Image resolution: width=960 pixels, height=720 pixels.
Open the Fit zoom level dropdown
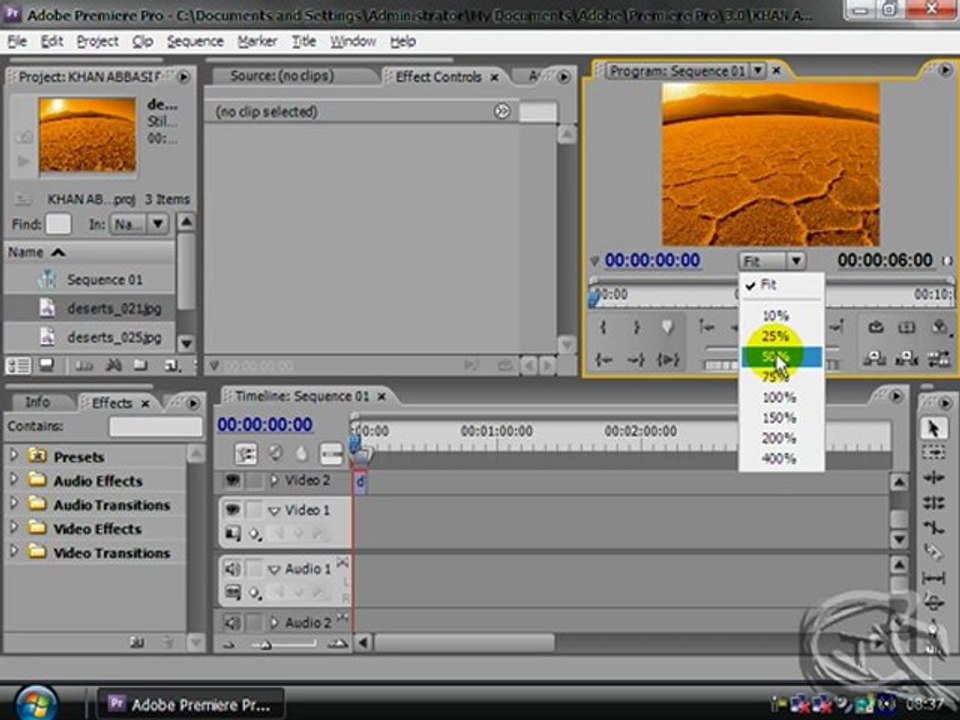click(x=773, y=261)
